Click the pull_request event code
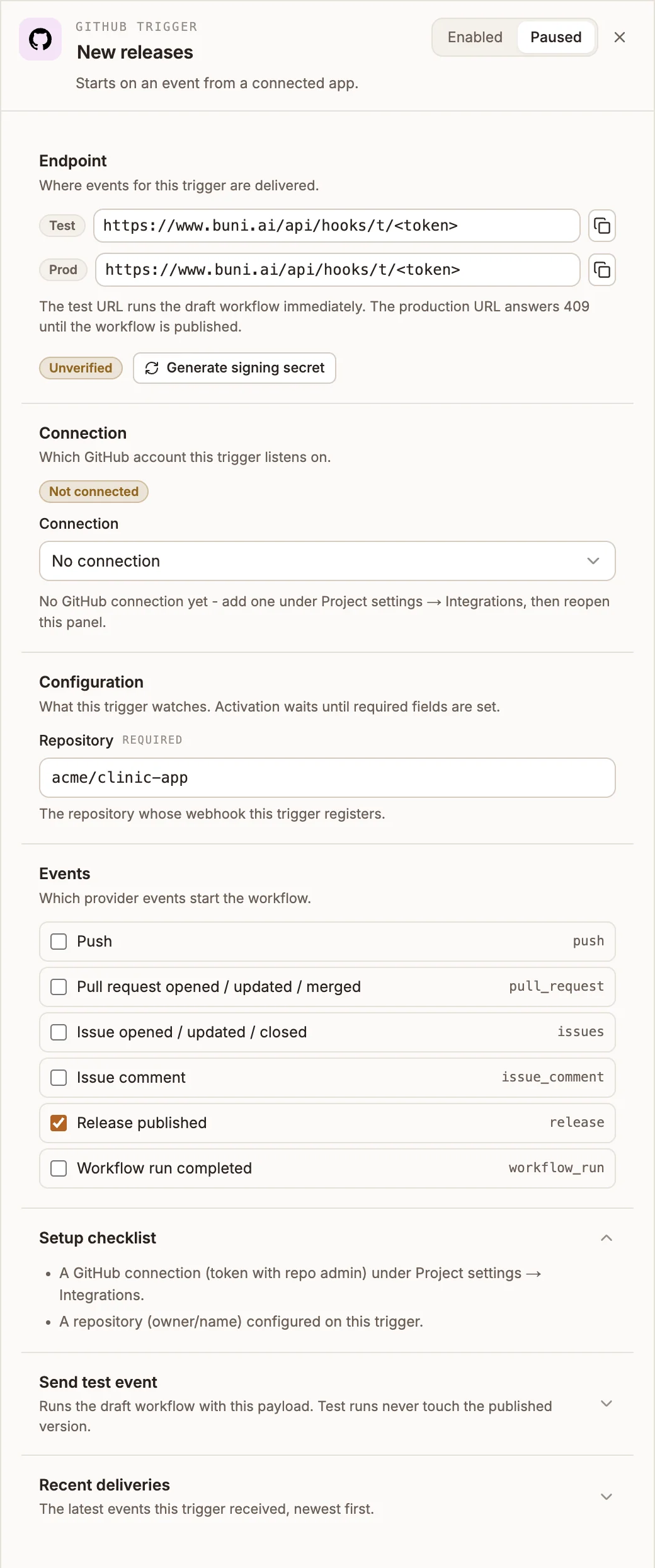The height and width of the screenshot is (1568, 655). [x=556, y=986]
